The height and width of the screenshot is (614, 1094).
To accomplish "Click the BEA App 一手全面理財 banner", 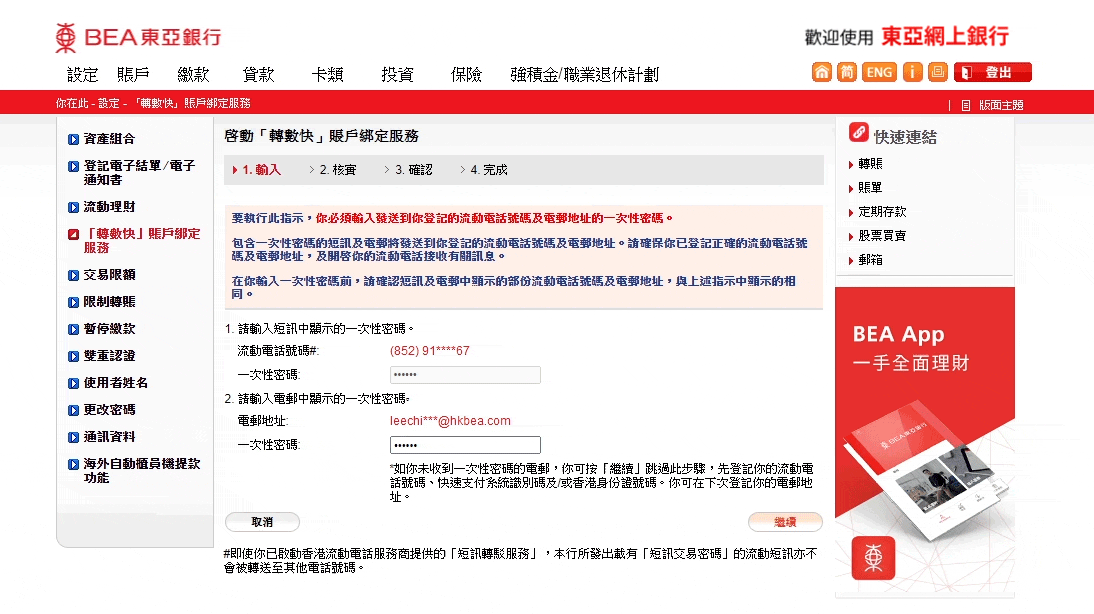I will pyautogui.click(x=924, y=442).
